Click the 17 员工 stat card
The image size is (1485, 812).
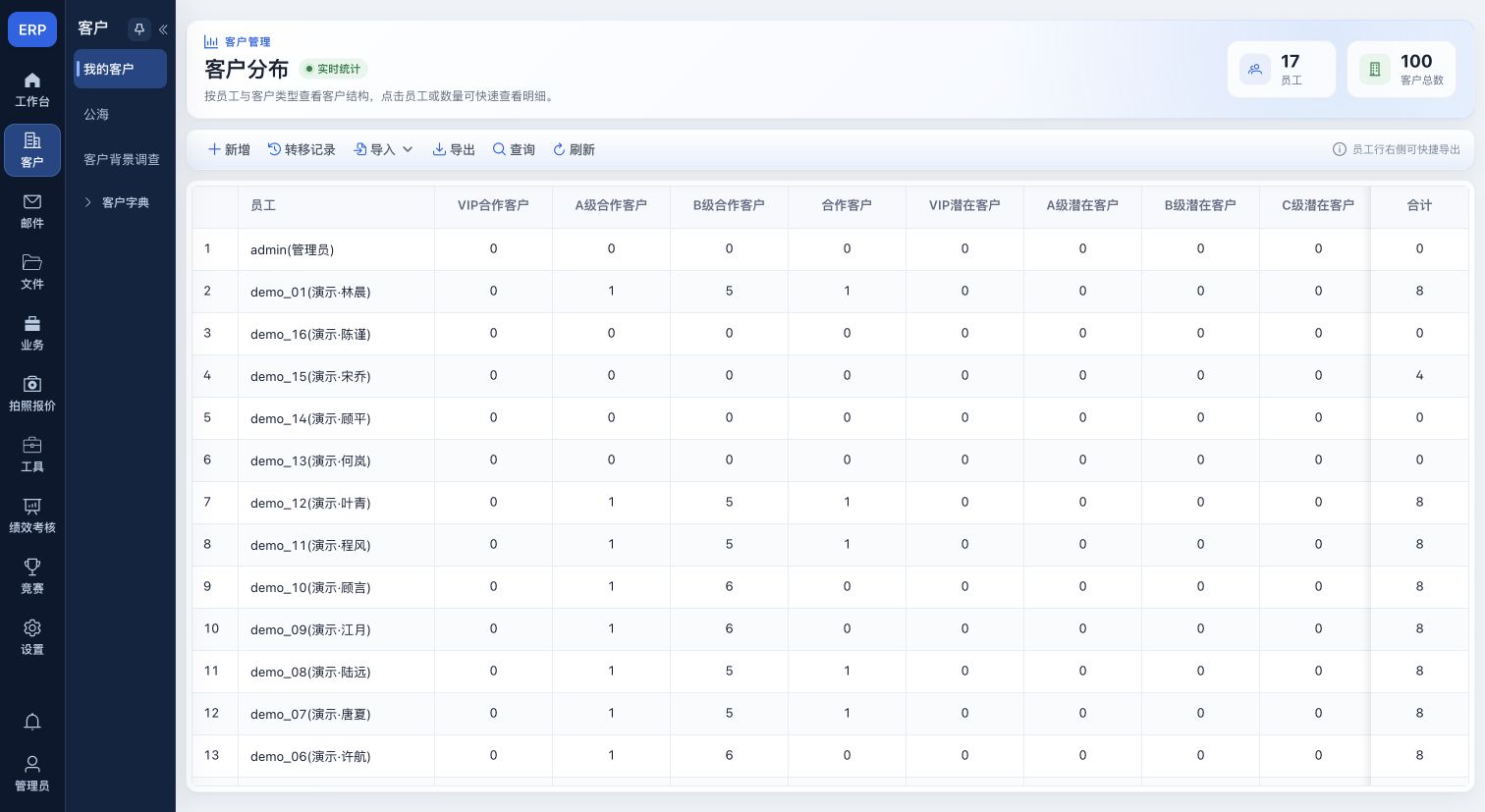pos(1281,69)
